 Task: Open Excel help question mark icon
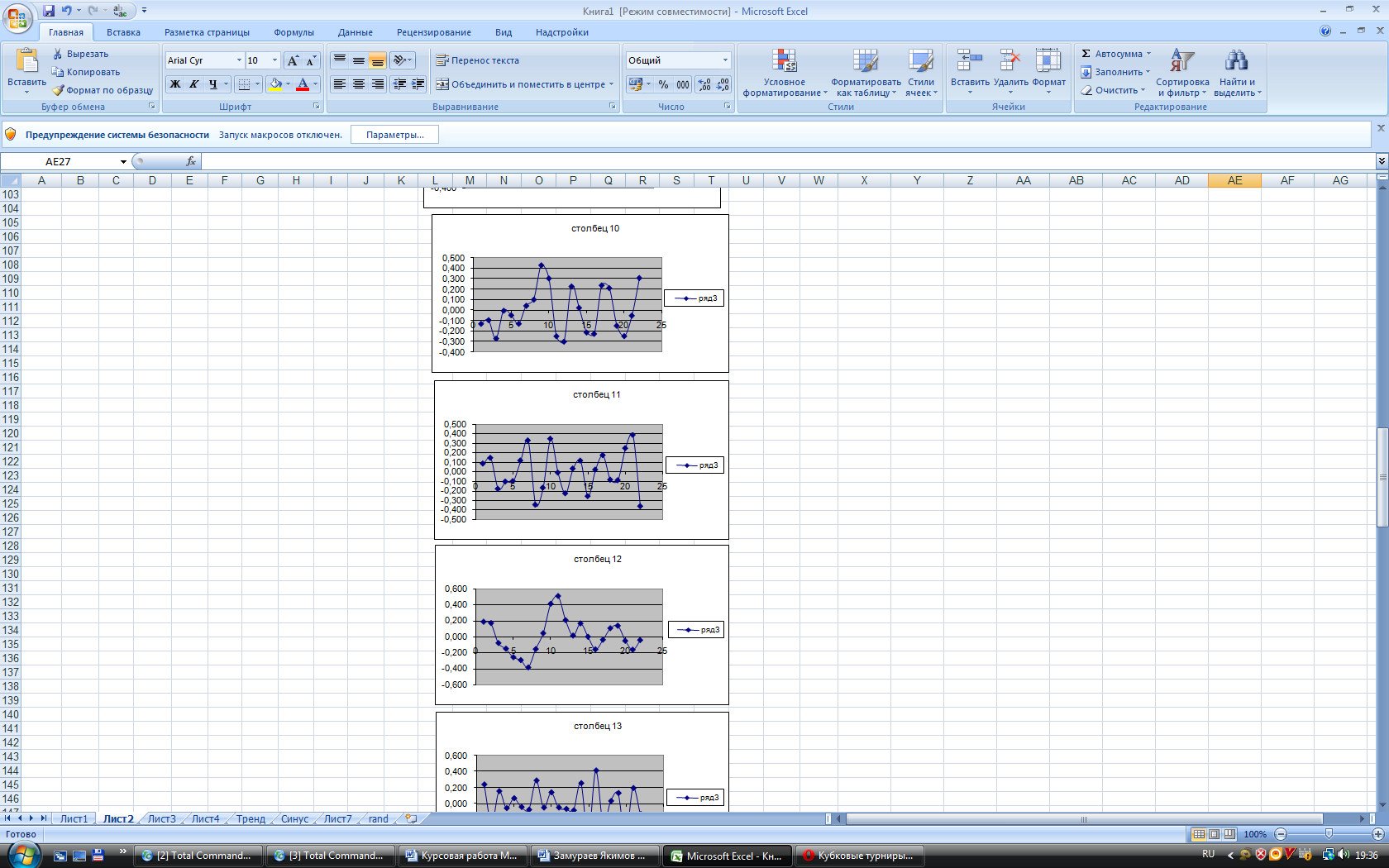(x=1325, y=31)
